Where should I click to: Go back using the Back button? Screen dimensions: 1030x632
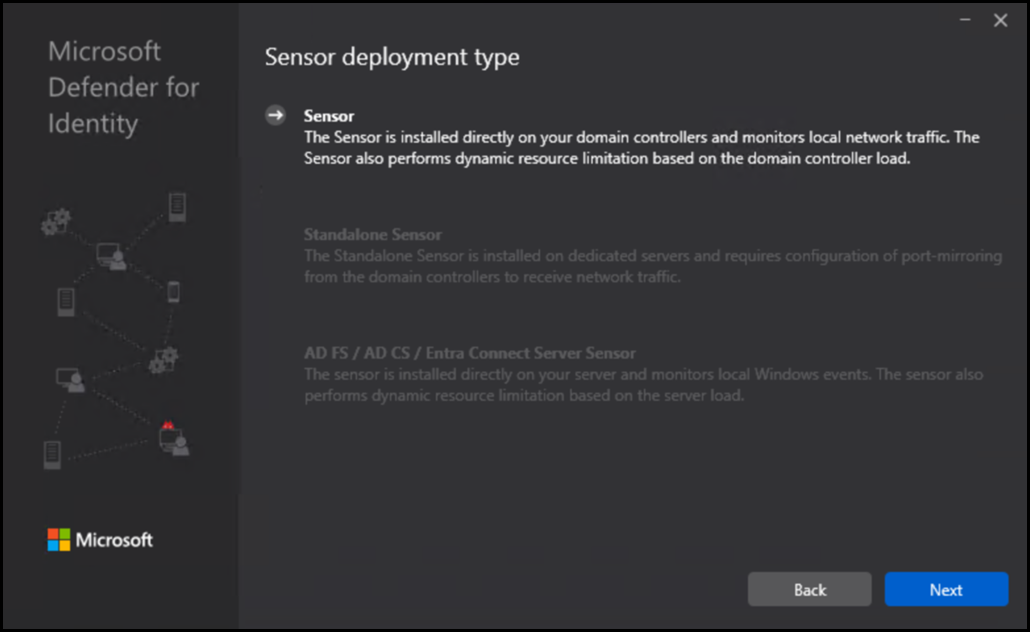[x=809, y=590]
